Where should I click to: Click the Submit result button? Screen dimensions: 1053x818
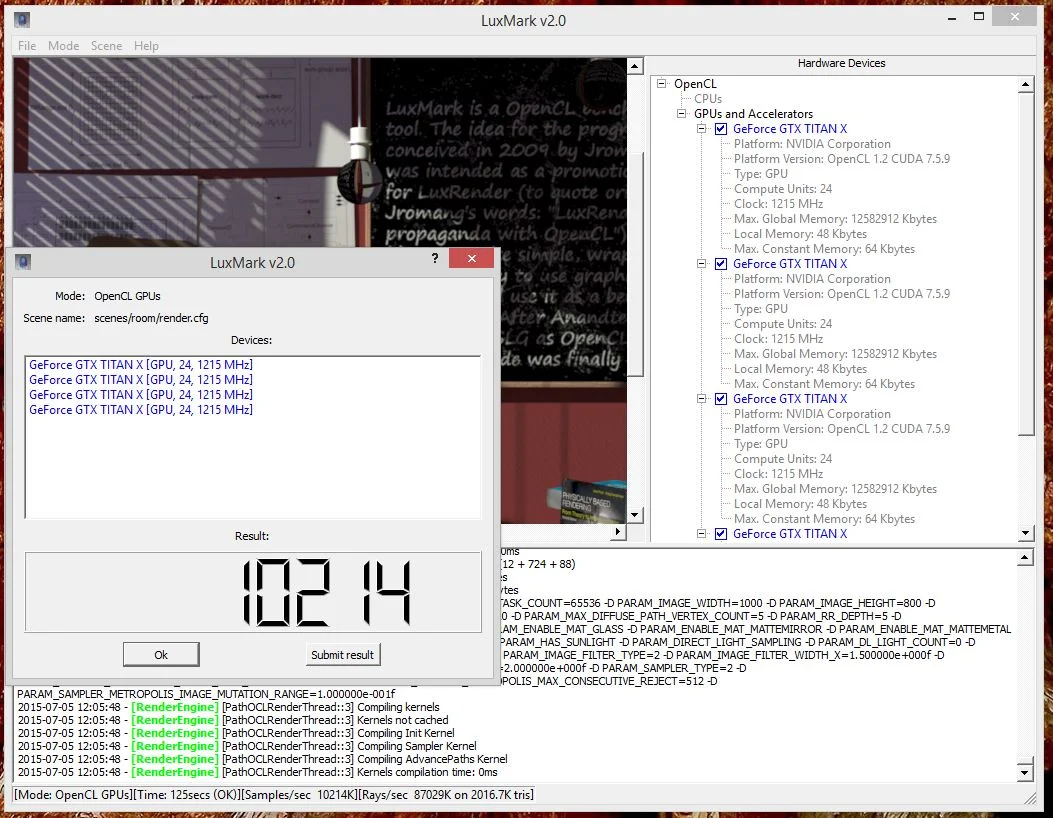[x=342, y=655]
